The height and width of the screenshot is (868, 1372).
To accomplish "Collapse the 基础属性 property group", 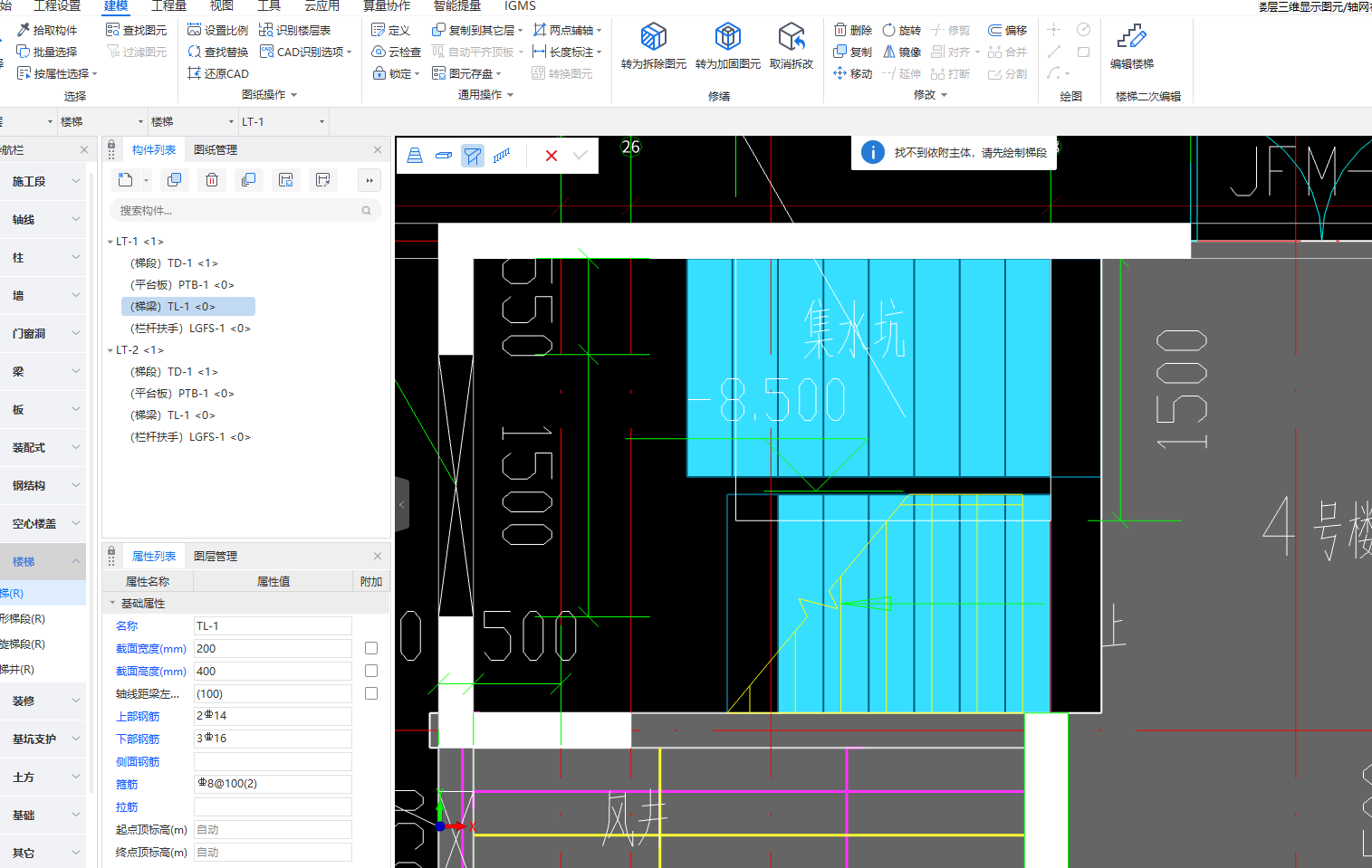I will click(x=112, y=603).
